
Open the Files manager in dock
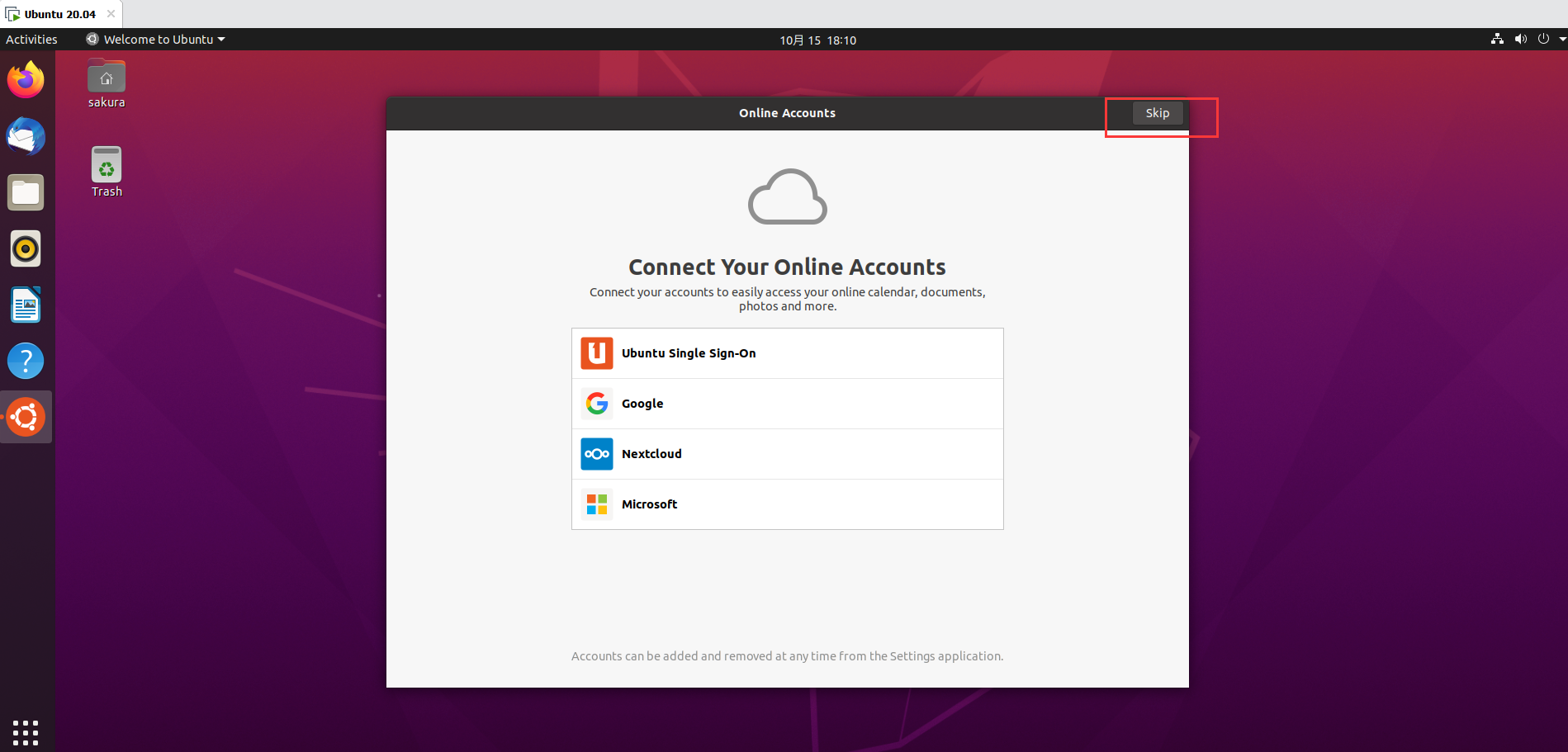[26, 192]
